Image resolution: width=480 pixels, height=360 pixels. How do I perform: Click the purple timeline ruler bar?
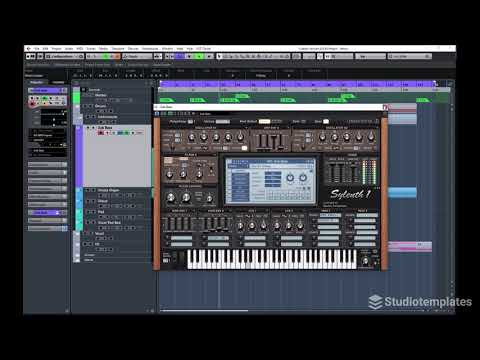(297, 83)
